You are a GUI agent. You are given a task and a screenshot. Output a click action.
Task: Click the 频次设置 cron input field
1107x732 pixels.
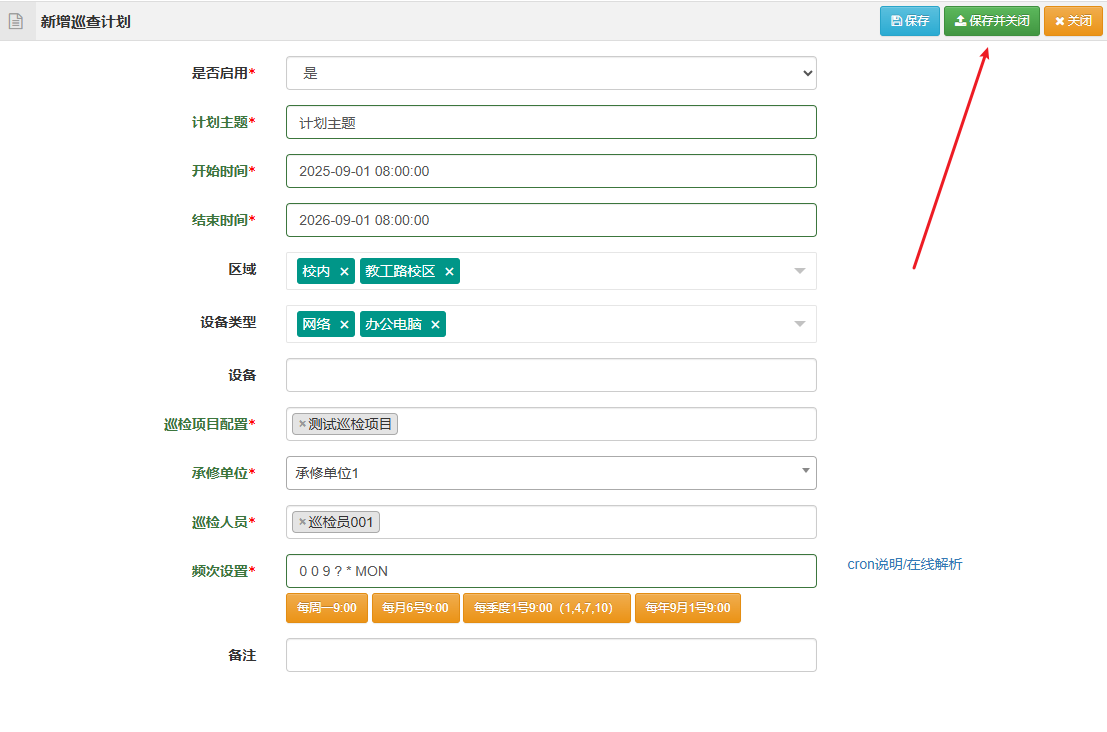(x=551, y=571)
